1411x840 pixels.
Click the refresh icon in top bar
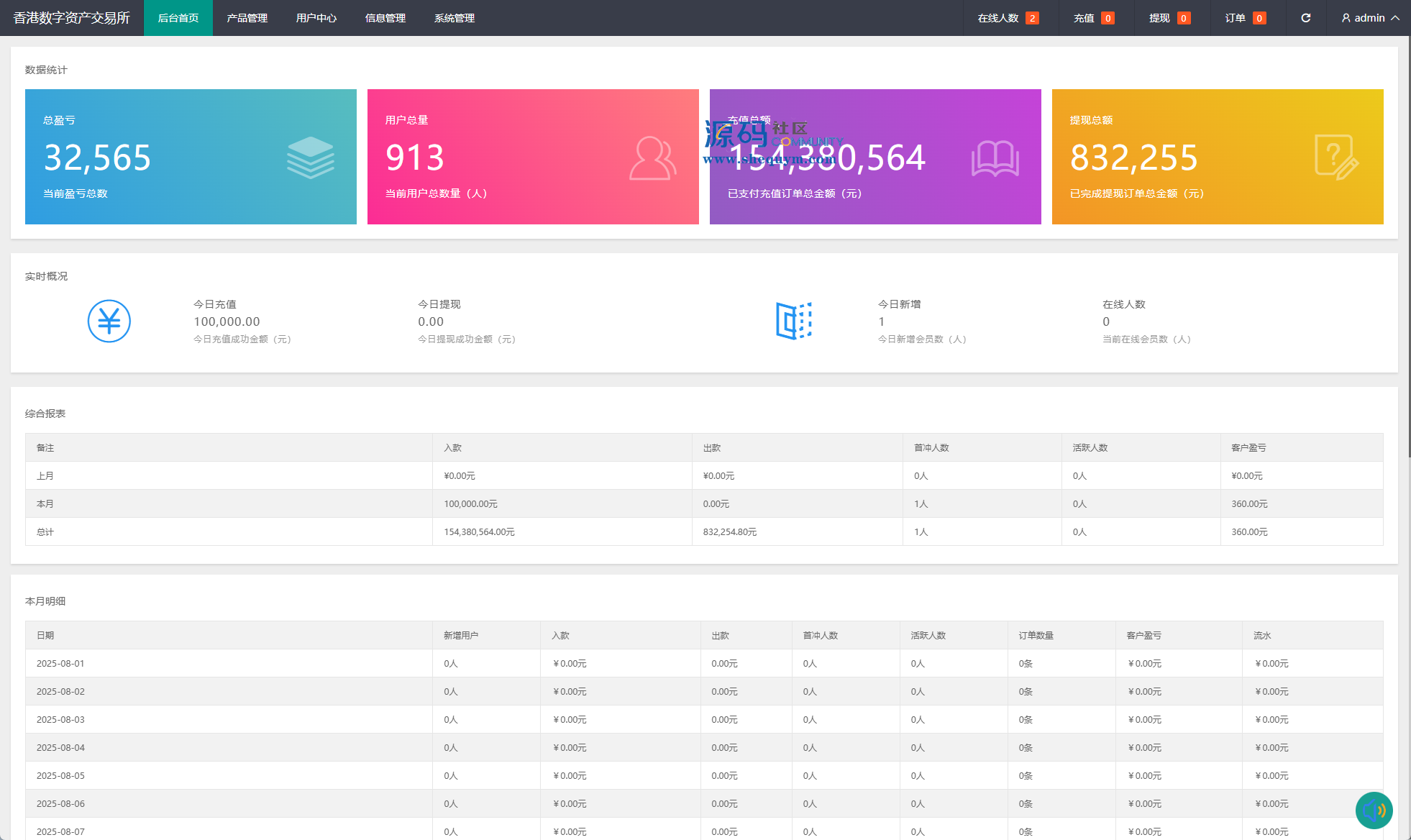click(x=1305, y=18)
